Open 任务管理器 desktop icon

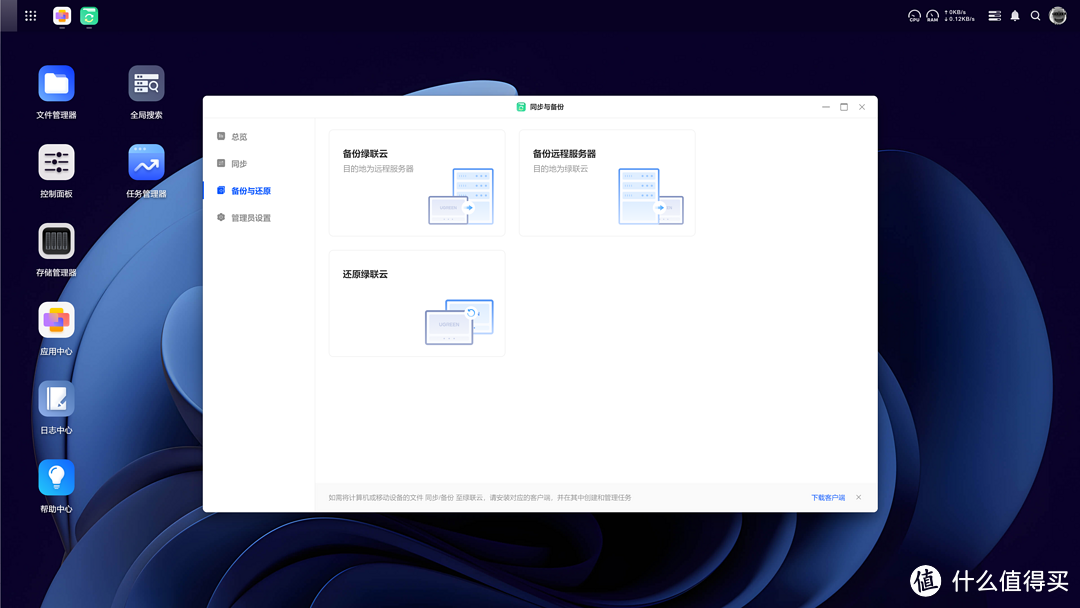pyautogui.click(x=146, y=163)
